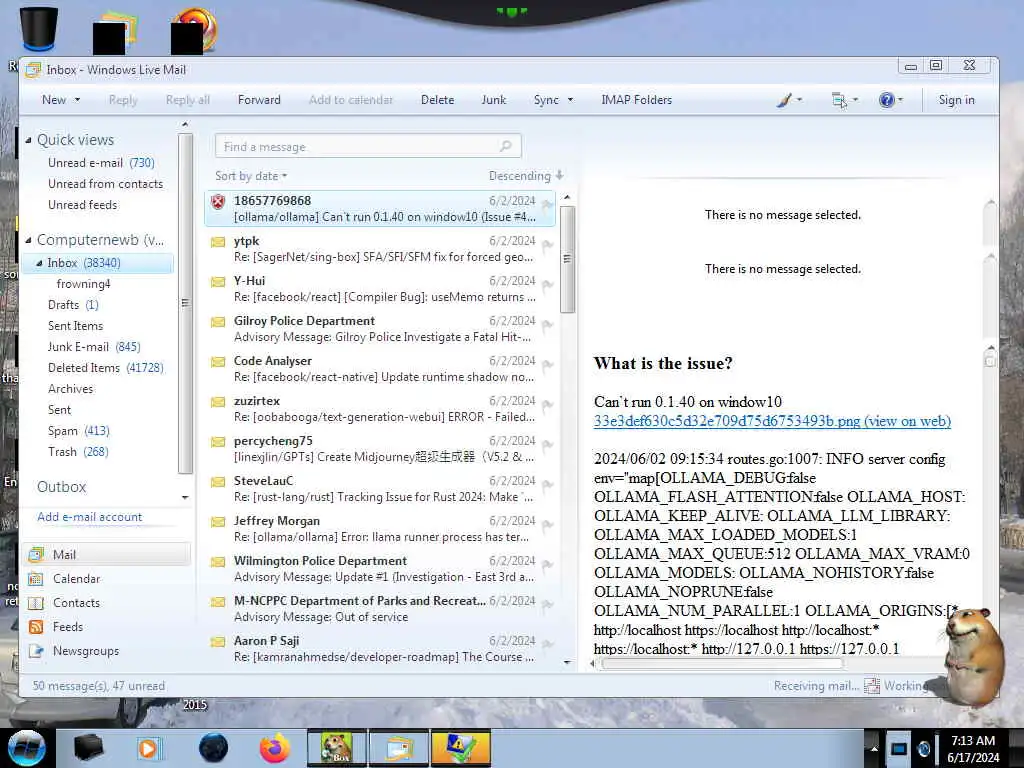Open the blue Help icon
1024x768 pixels.
(x=886, y=100)
